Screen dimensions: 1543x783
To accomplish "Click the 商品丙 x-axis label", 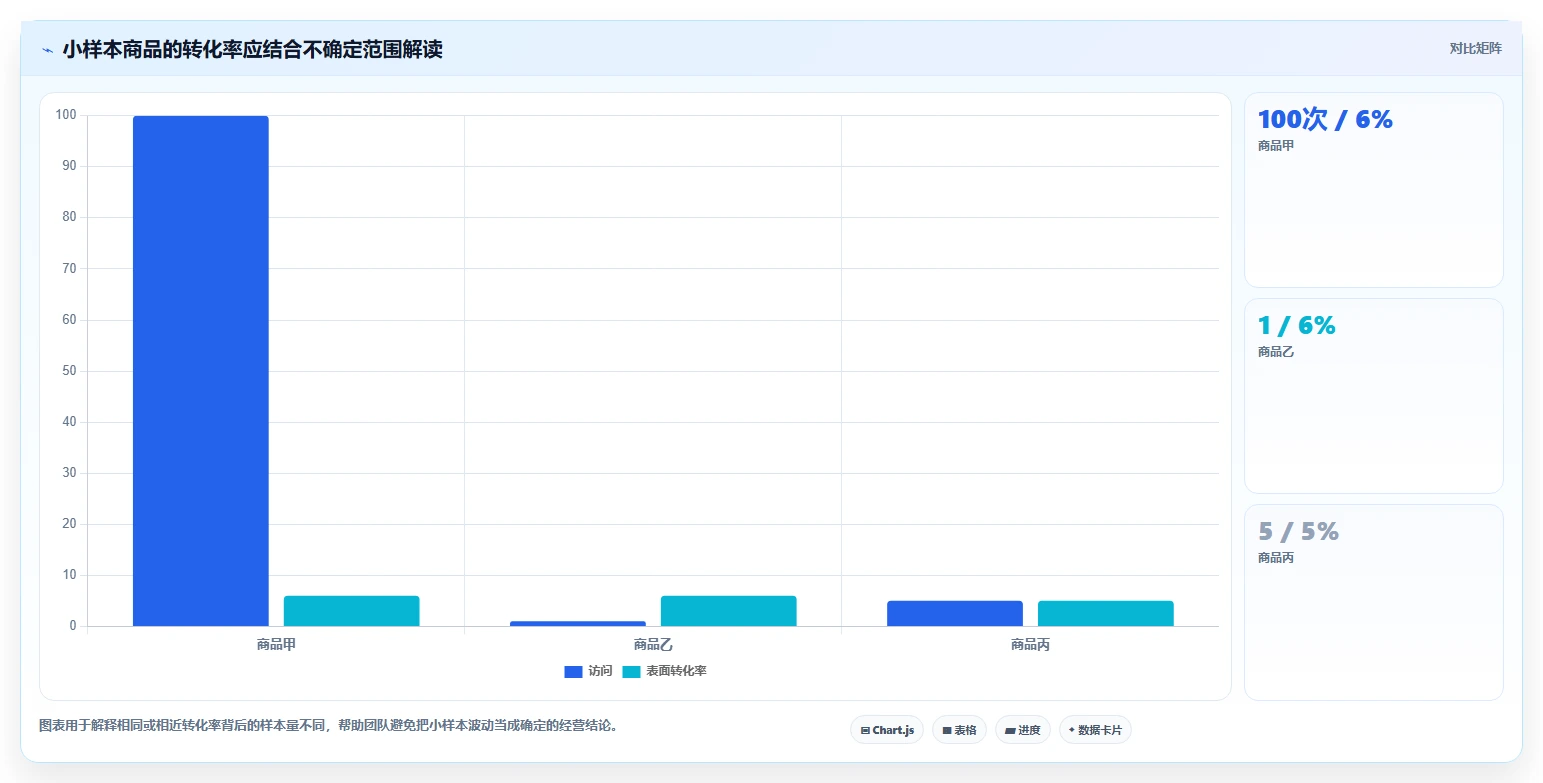I will (x=1030, y=645).
